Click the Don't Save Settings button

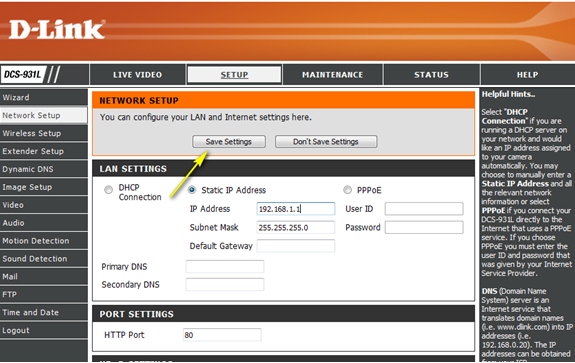(326, 142)
